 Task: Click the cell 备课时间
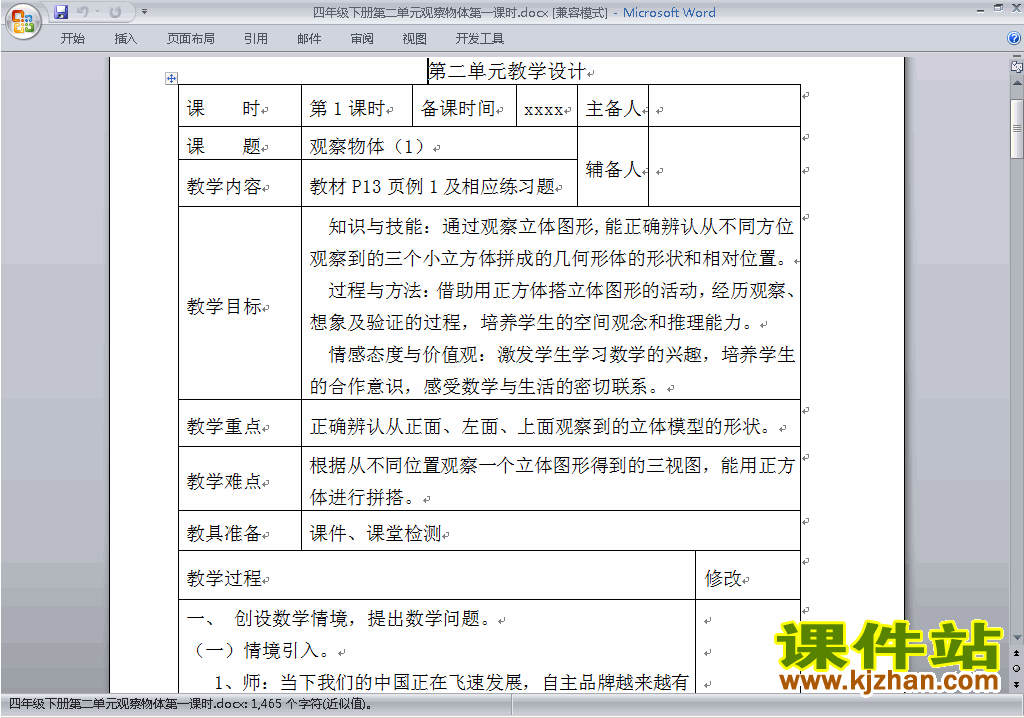click(464, 106)
